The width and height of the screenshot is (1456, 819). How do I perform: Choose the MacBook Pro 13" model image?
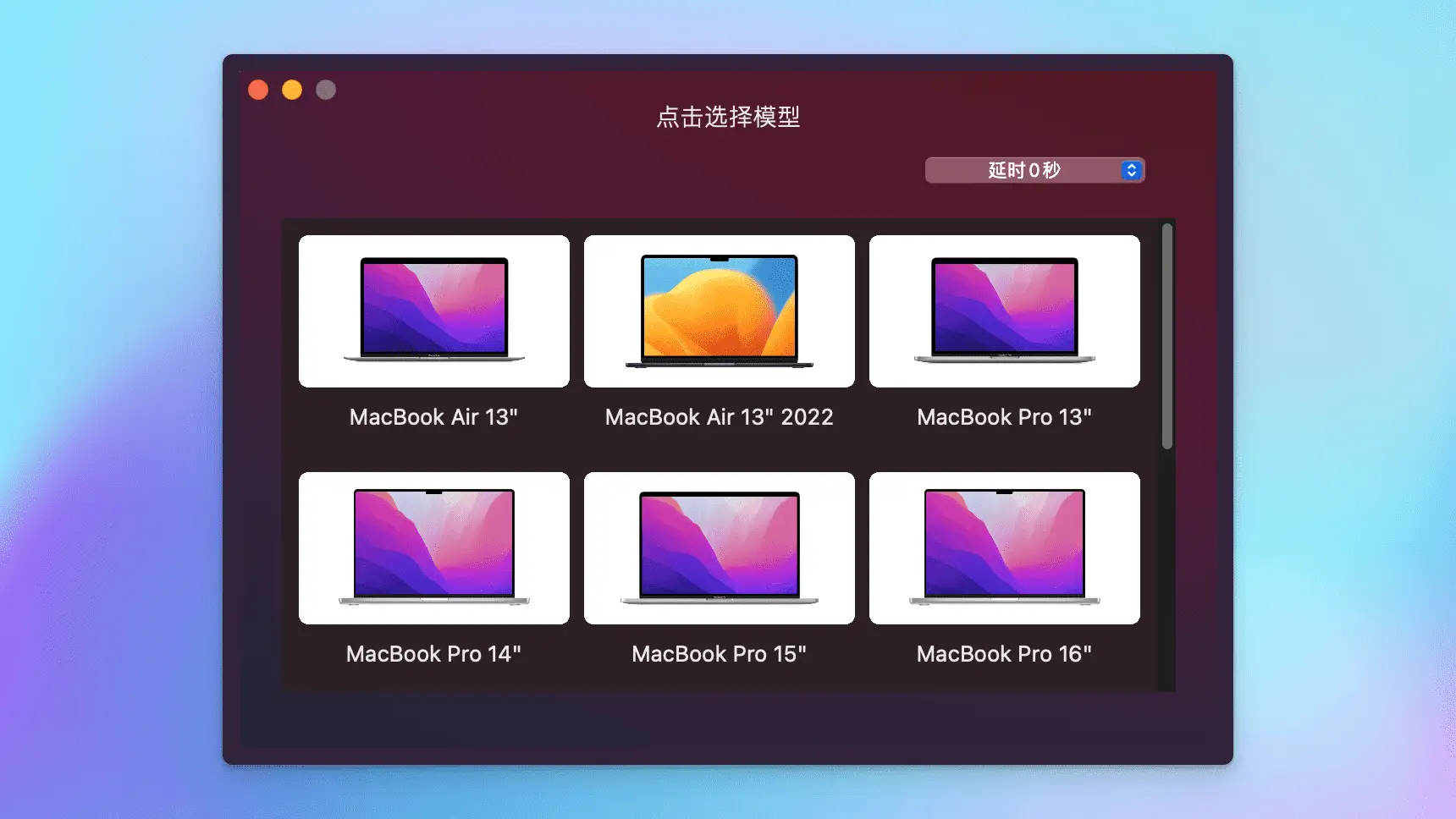tap(1005, 311)
